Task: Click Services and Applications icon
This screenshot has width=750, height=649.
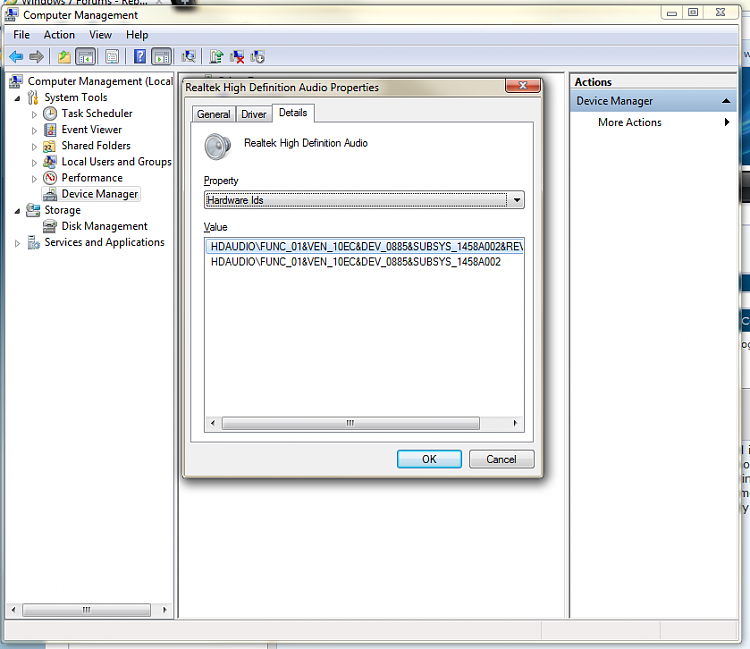Action: [x=33, y=242]
